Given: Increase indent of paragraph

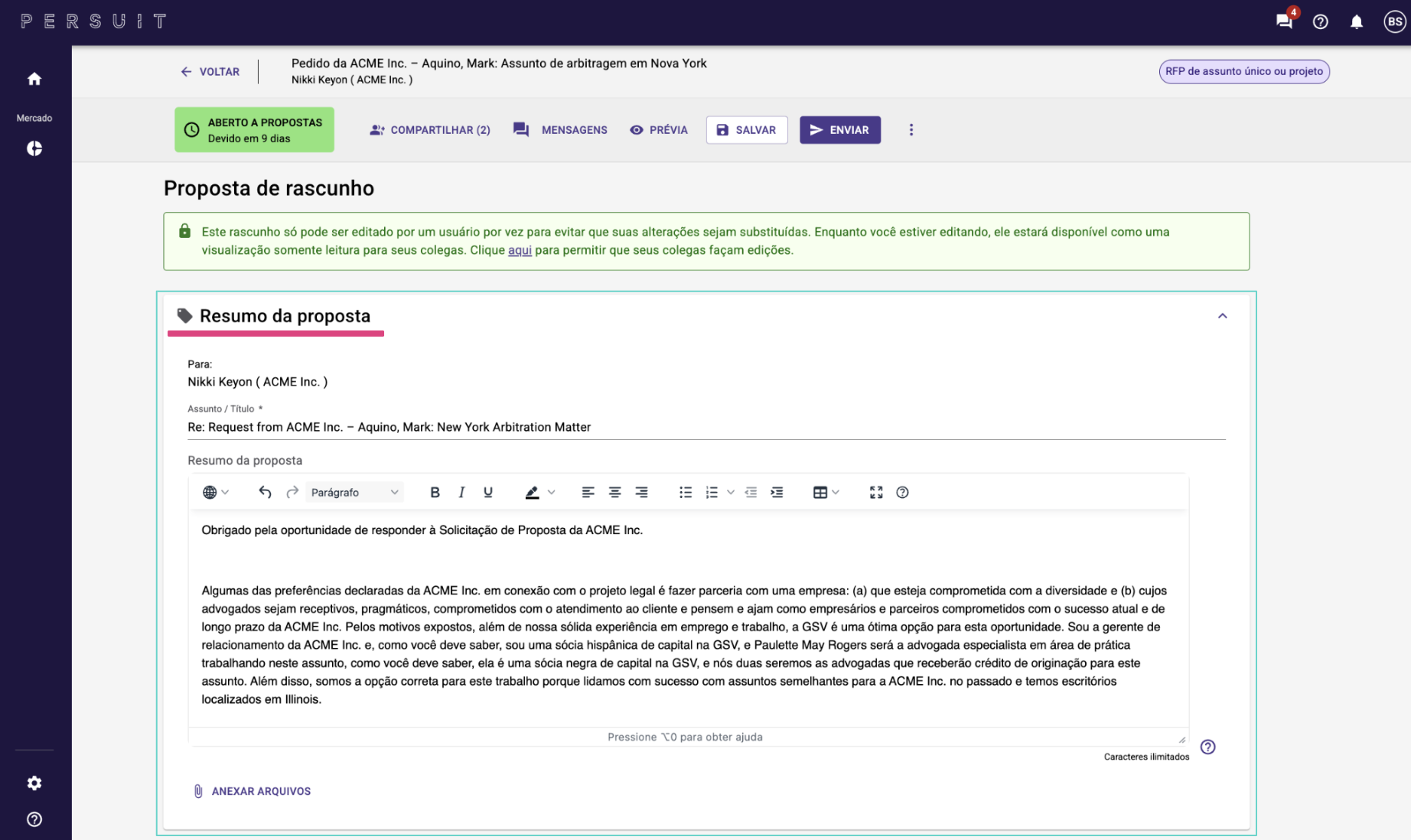Looking at the screenshot, I should point(777,492).
